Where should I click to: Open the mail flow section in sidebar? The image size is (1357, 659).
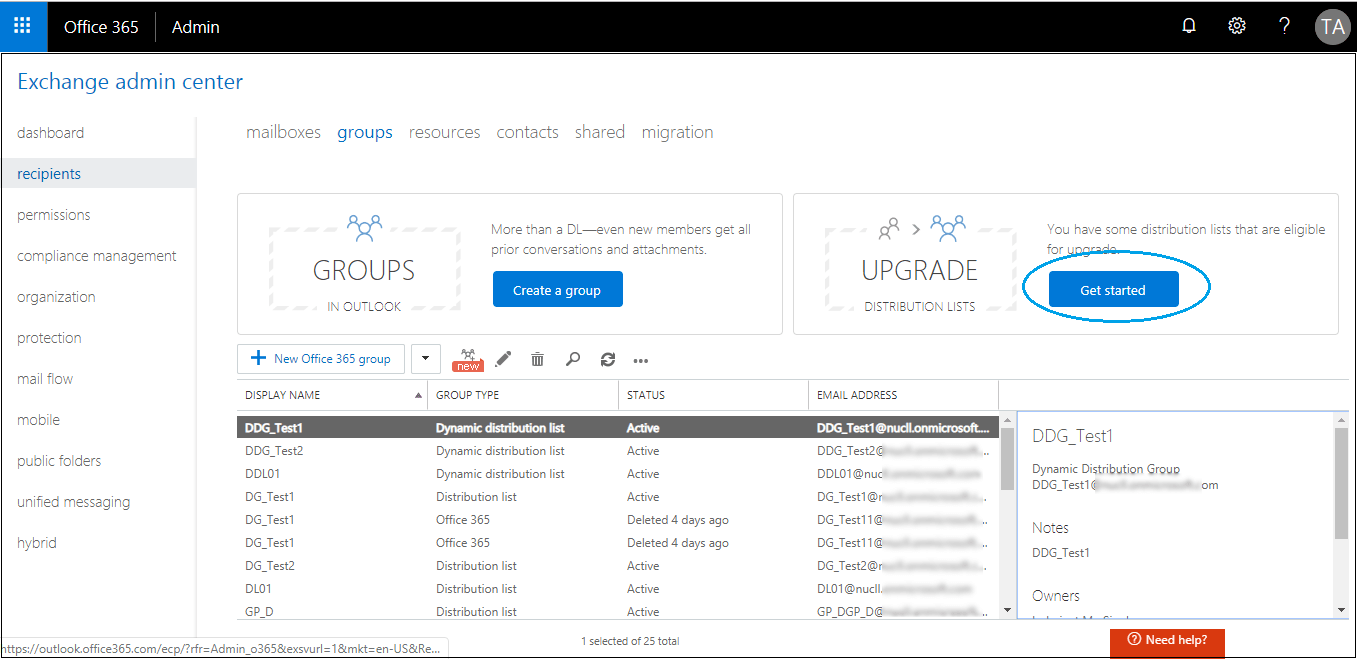click(45, 379)
